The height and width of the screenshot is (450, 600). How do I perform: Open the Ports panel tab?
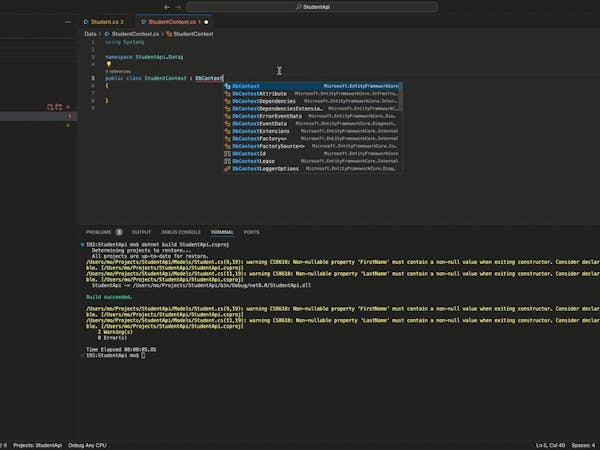click(251, 232)
